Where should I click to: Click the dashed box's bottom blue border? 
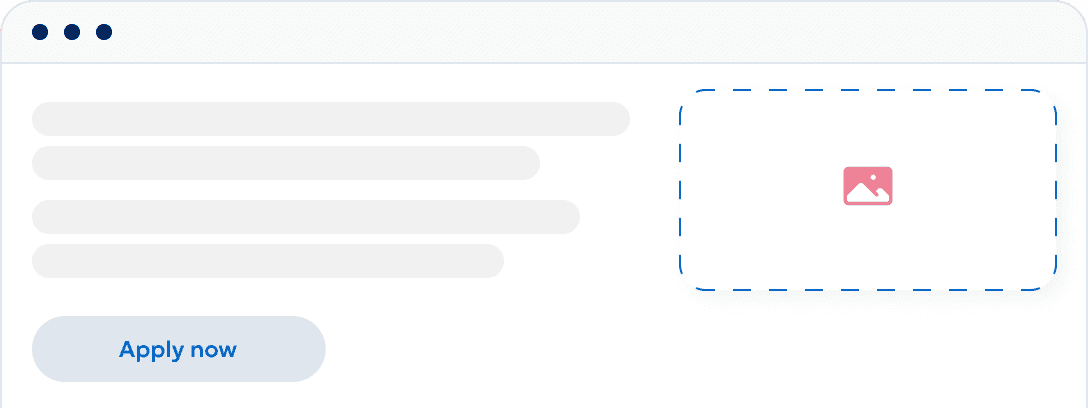pyautogui.click(x=867, y=290)
